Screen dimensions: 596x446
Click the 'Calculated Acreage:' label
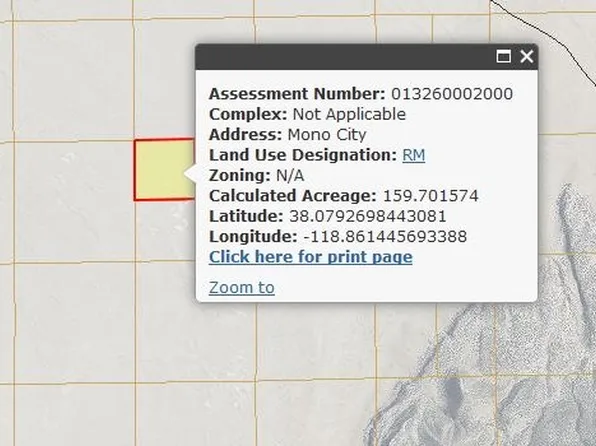point(293,196)
